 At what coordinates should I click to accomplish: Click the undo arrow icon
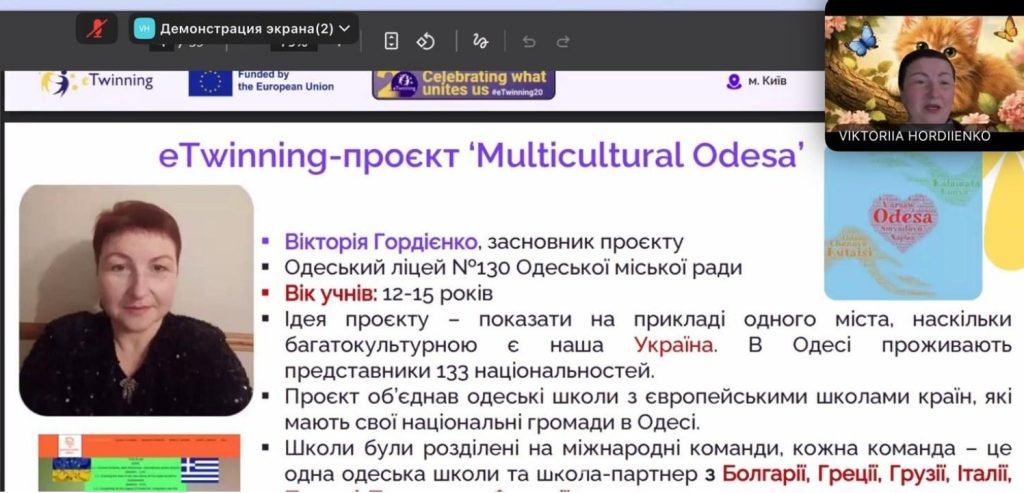click(x=529, y=41)
